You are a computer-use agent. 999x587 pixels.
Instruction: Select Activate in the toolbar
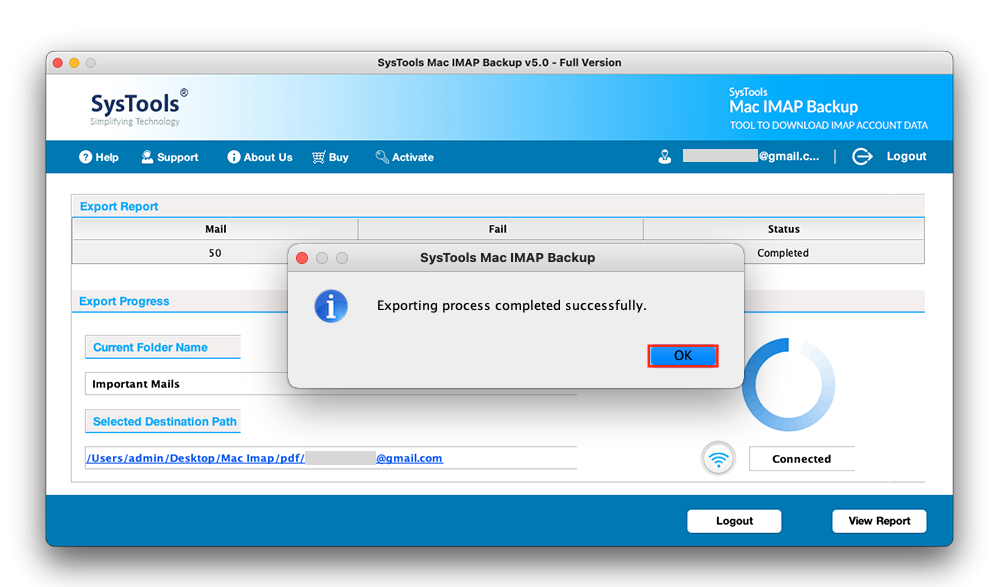pyautogui.click(x=405, y=157)
